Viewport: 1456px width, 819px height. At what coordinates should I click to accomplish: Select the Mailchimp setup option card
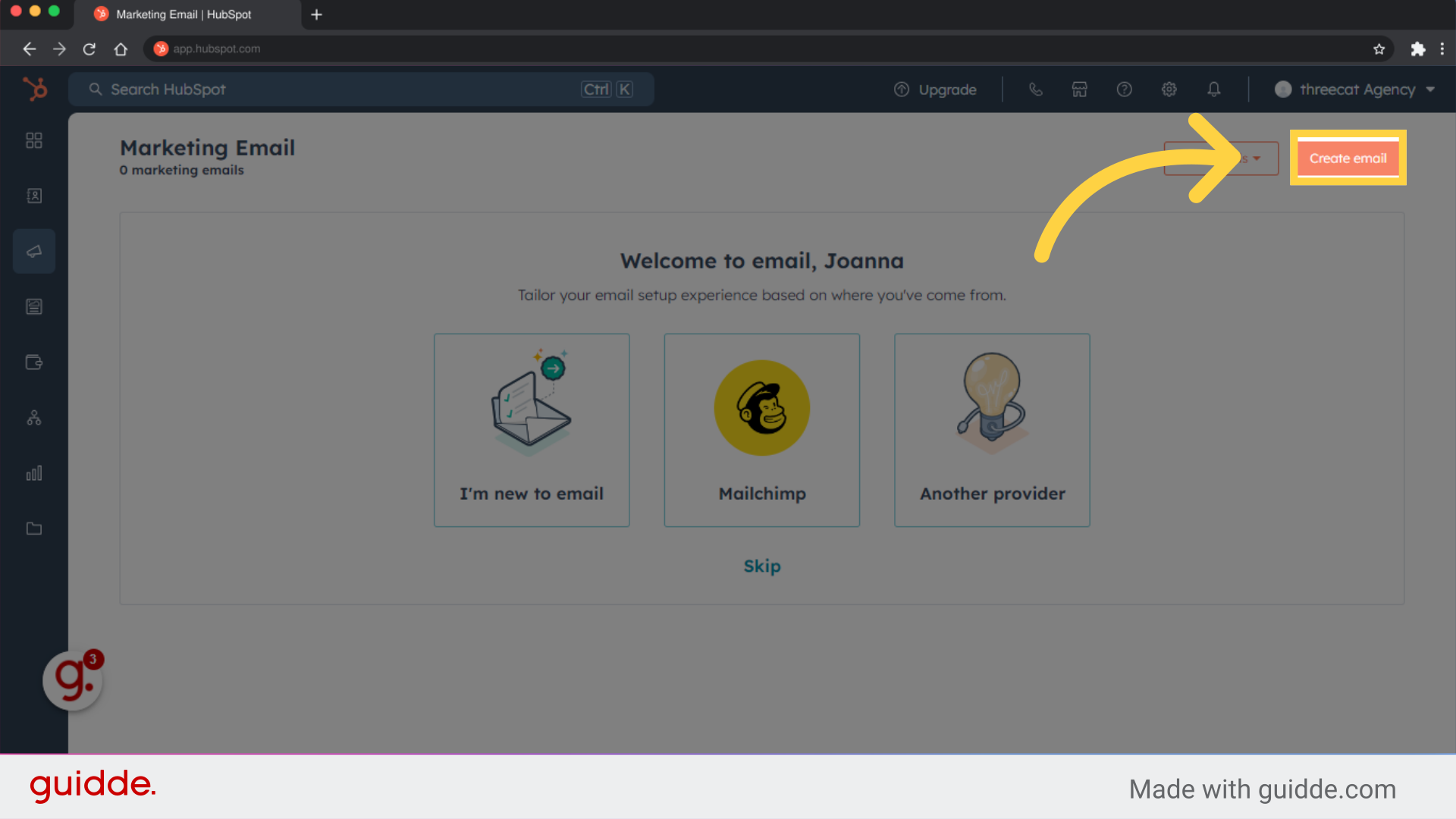click(761, 430)
